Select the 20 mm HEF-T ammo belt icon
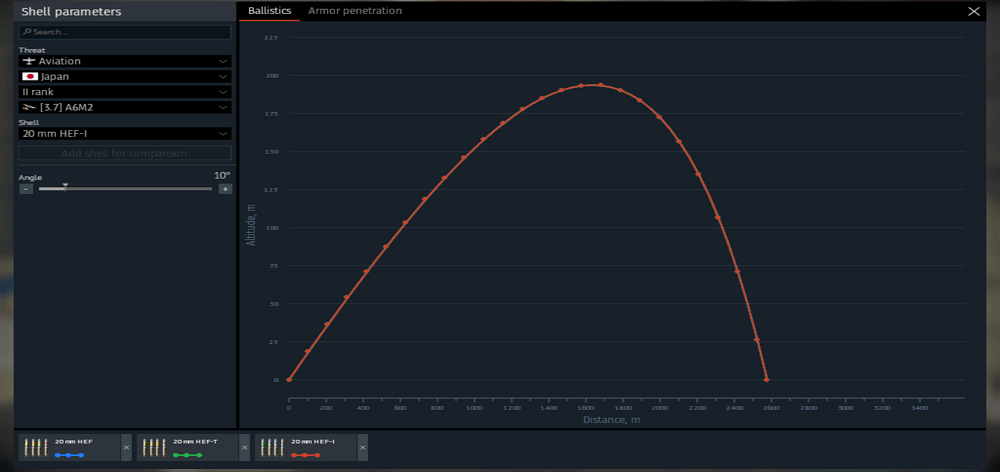1000x472 pixels. click(x=154, y=448)
